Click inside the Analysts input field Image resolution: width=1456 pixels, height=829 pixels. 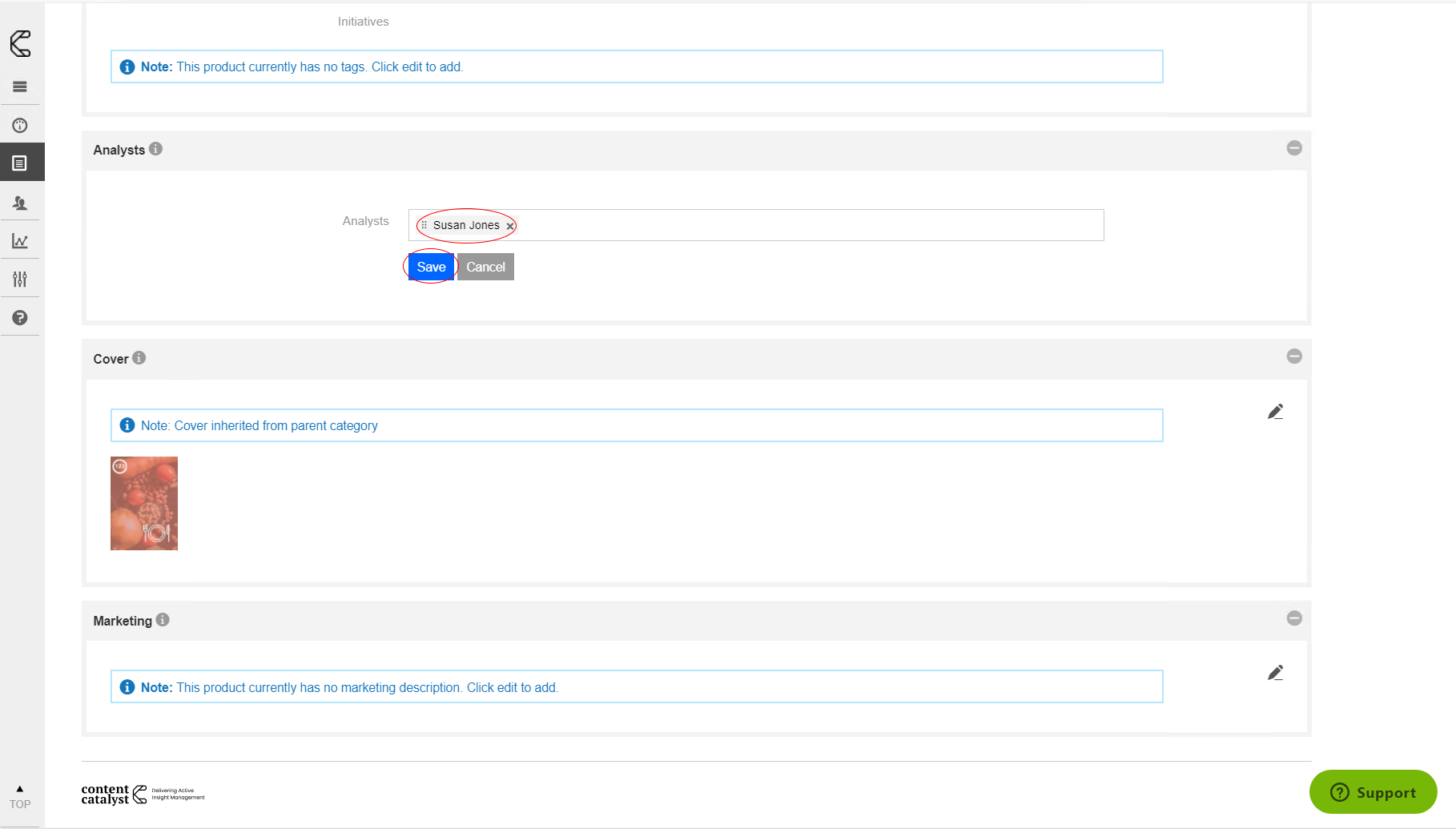(x=801, y=225)
